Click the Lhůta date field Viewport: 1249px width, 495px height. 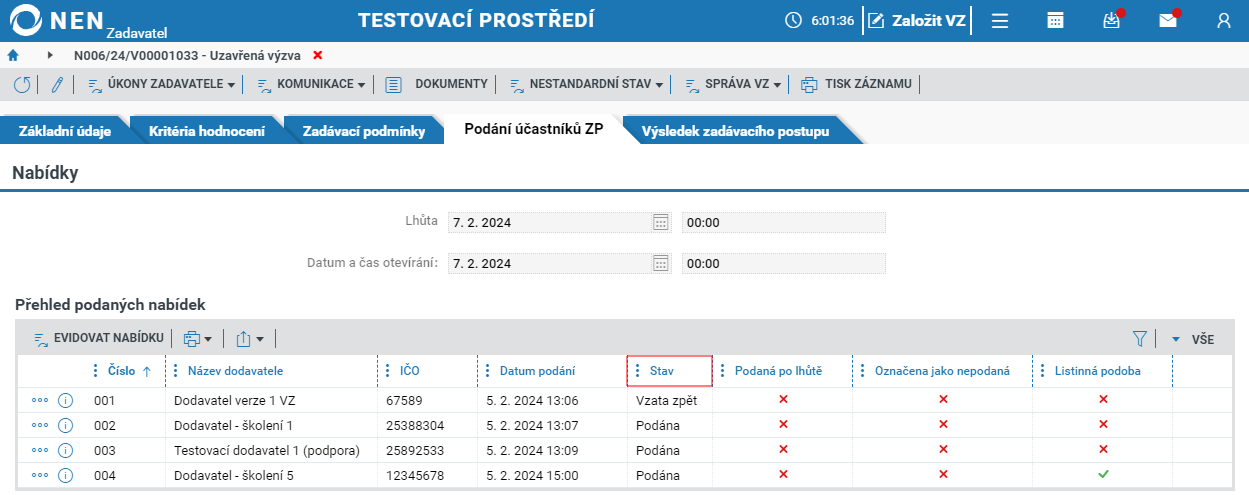point(549,222)
